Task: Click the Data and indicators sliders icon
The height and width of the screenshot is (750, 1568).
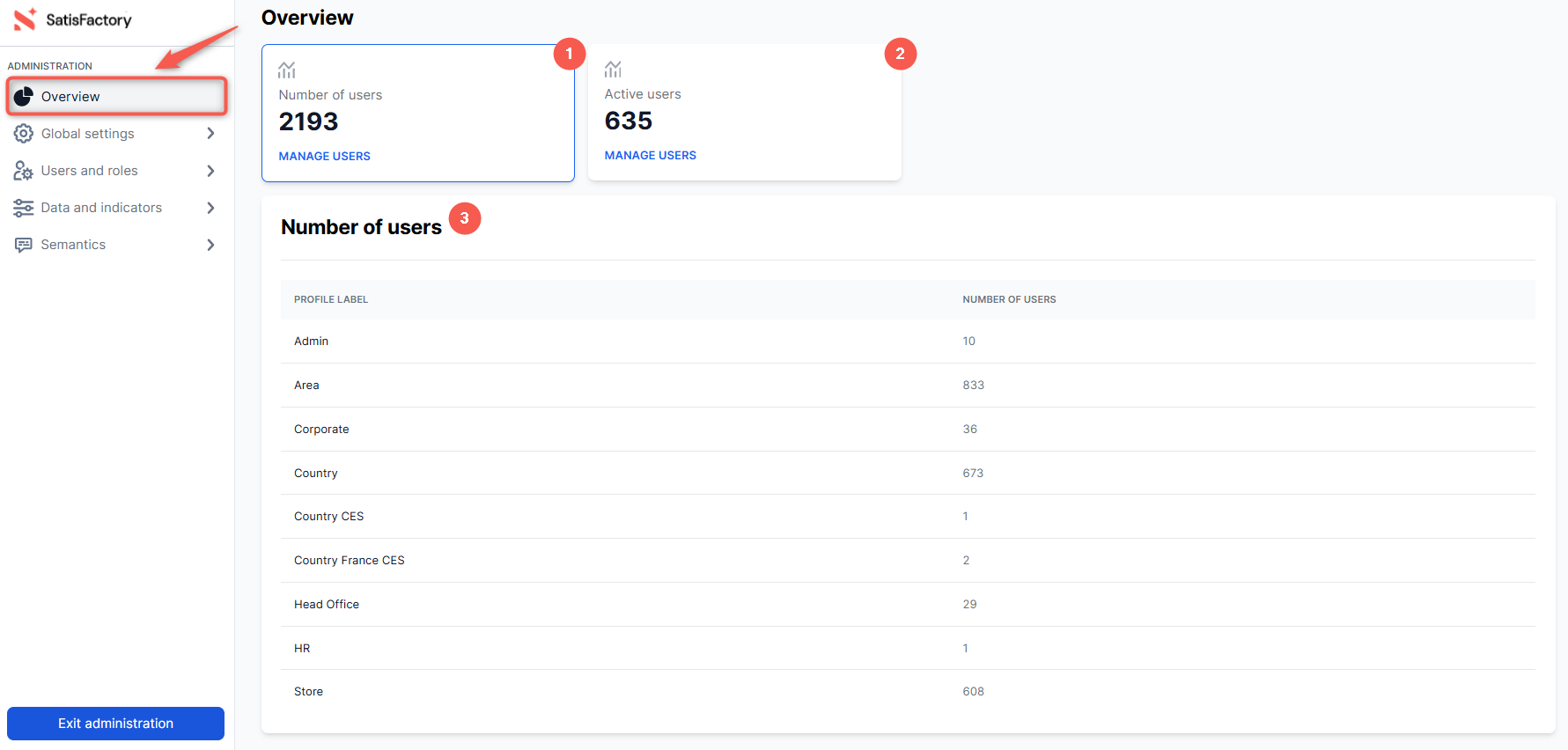Action: coord(24,208)
